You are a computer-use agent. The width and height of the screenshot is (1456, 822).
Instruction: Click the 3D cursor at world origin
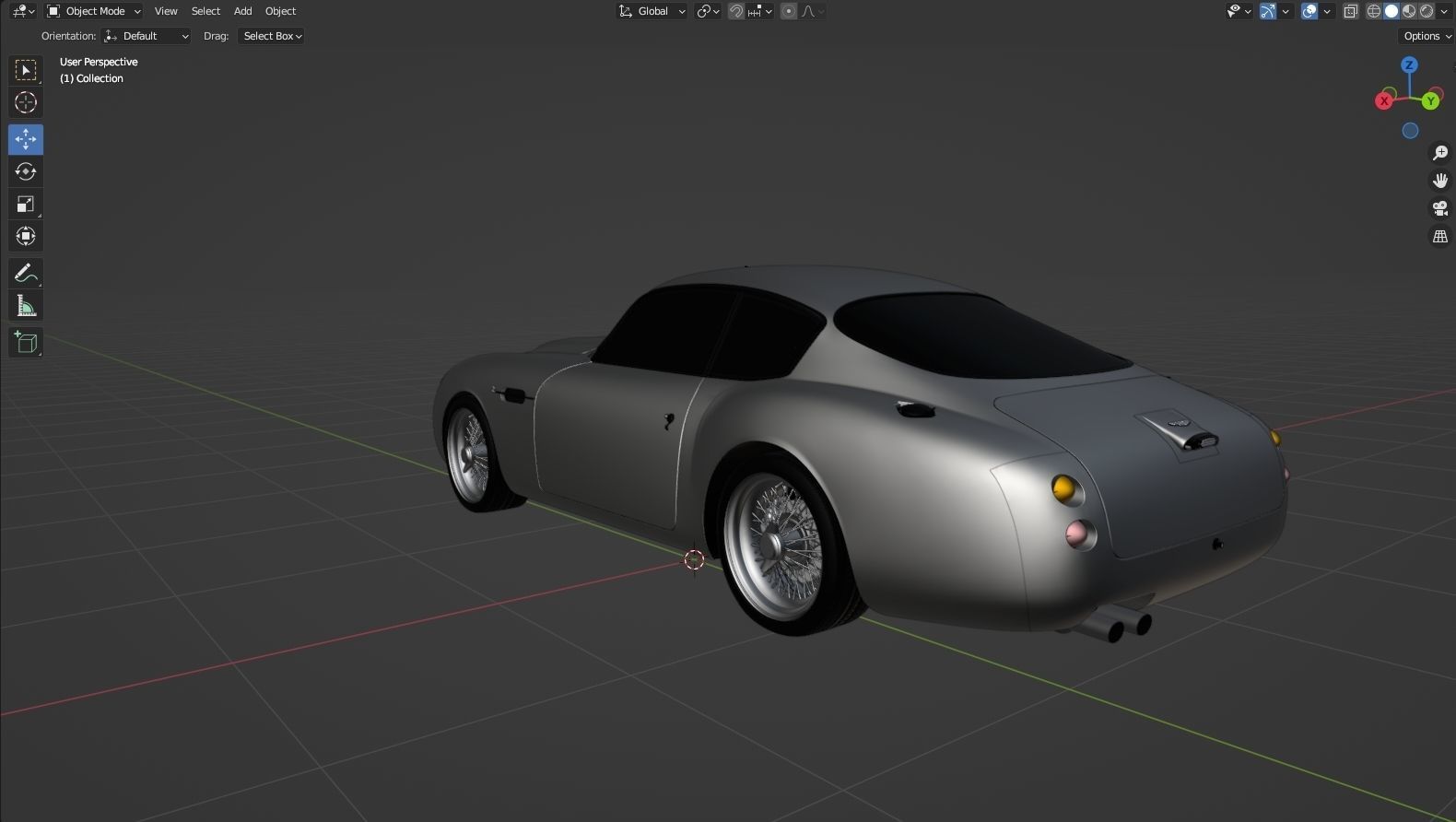(694, 559)
